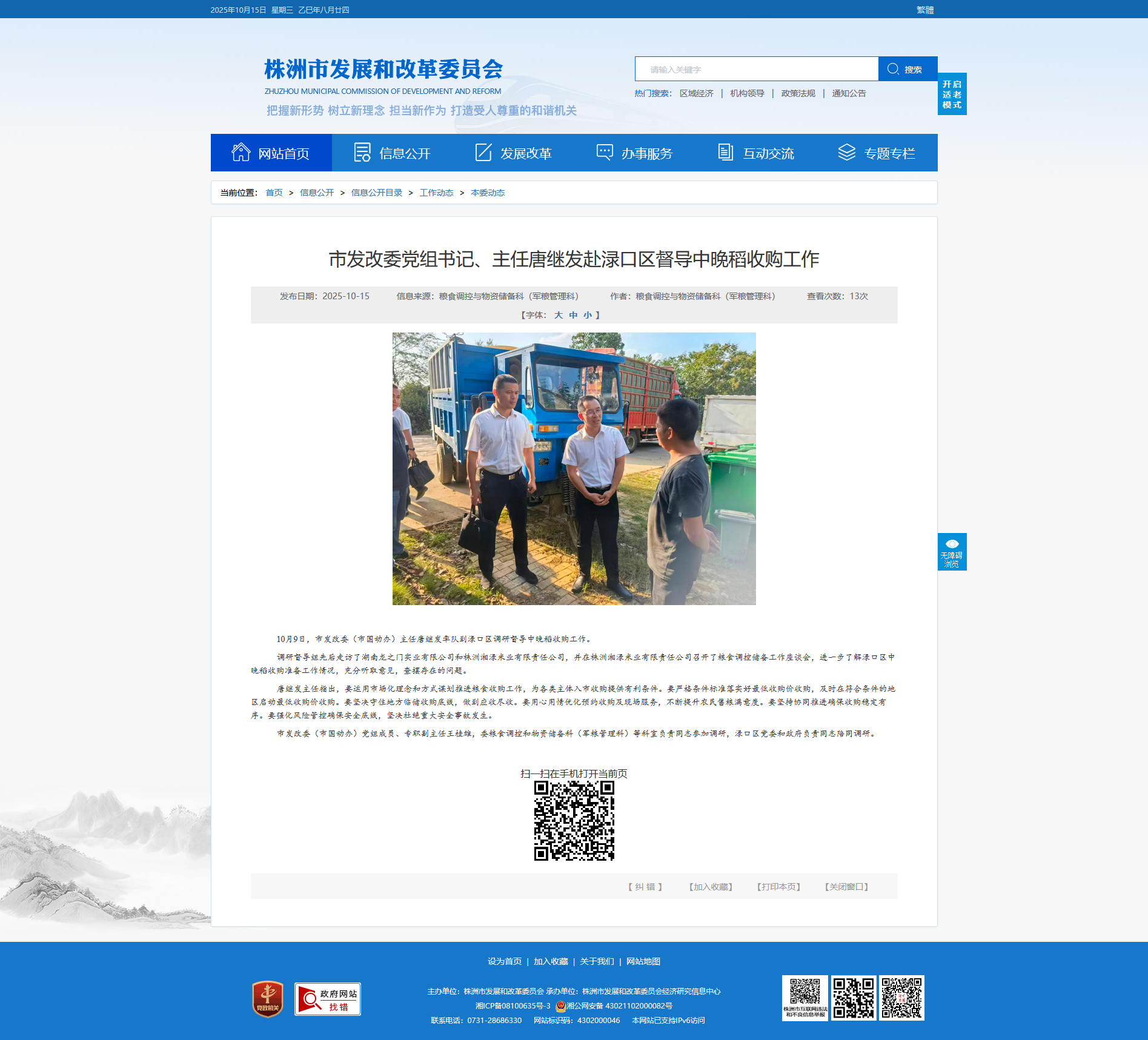The width and height of the screenshot is (1148, 1040).
Task: Click the 信息公开 document icon
Action: (x=362, y=153)
